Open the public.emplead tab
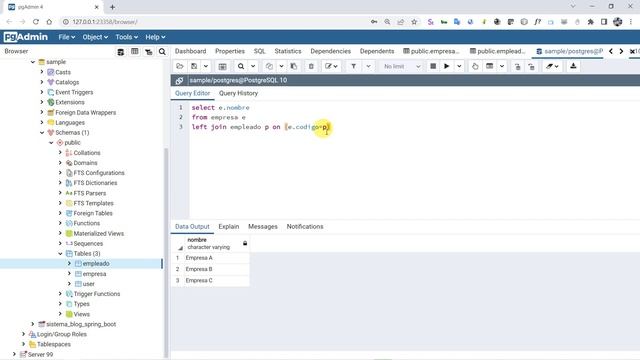The width and height of the screenshot is (640, 360). (498, 51)
